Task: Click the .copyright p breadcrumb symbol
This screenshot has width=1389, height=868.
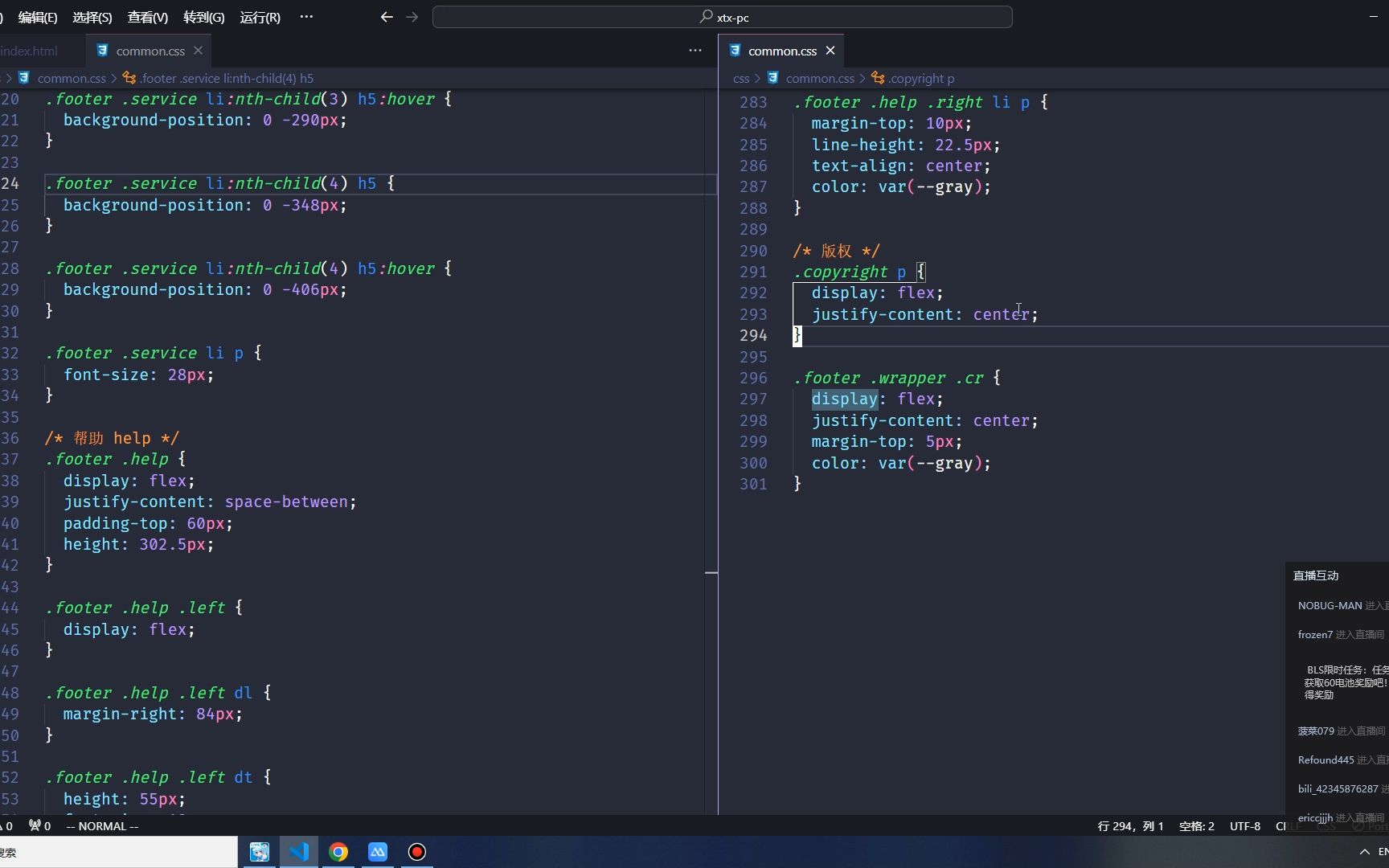Action: [x=921, y=78]
